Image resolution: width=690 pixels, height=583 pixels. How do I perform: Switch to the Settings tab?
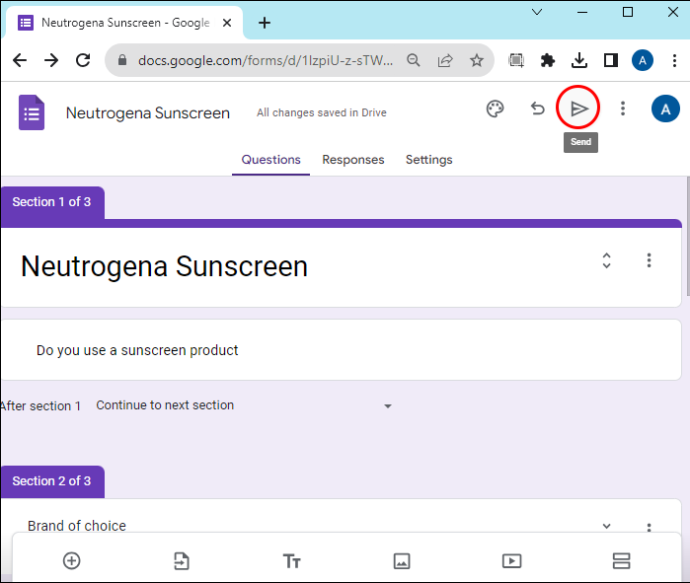429,160
